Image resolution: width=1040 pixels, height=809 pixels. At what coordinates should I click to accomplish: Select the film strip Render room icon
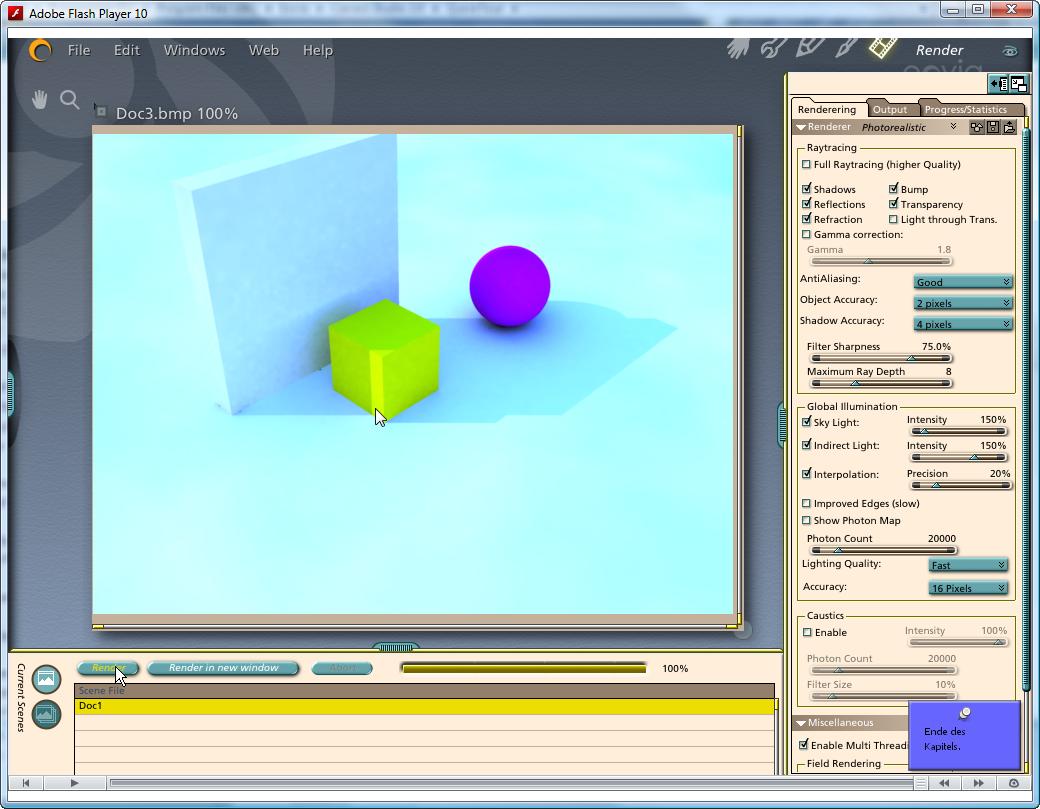(883, 47)
